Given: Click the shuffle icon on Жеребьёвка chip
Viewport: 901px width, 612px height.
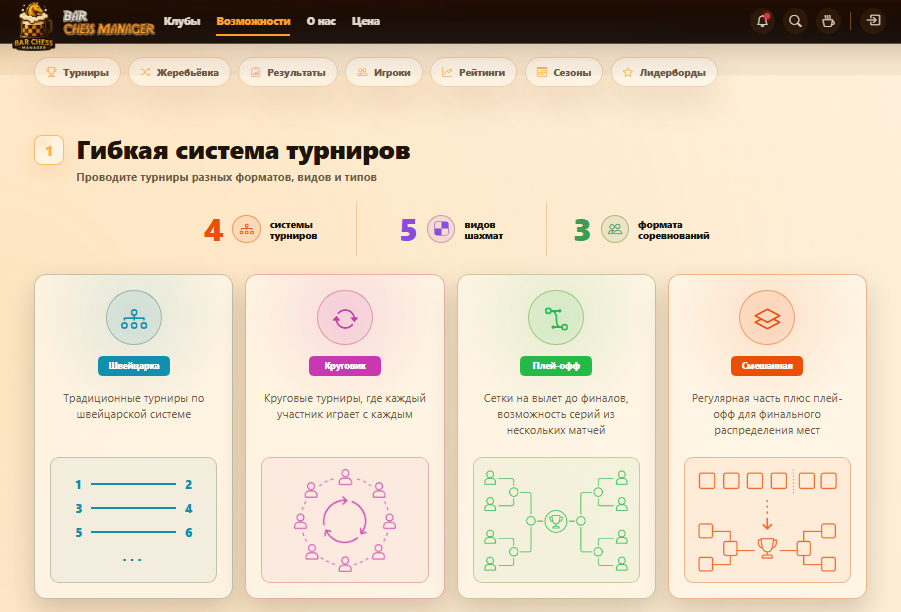Looking at the screenshot, I should [x=145, y=72].
